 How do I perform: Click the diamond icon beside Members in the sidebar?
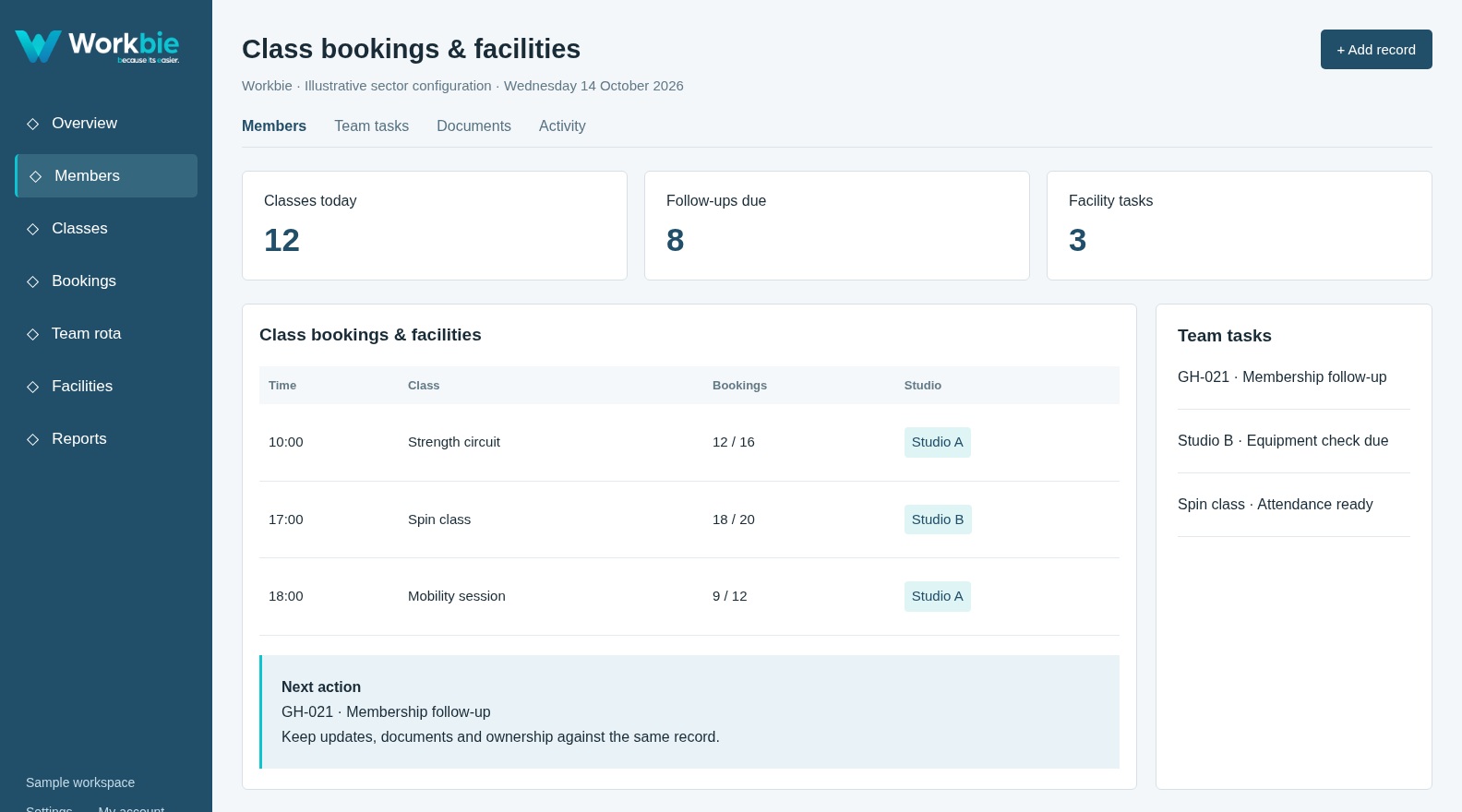pos(36,176)
